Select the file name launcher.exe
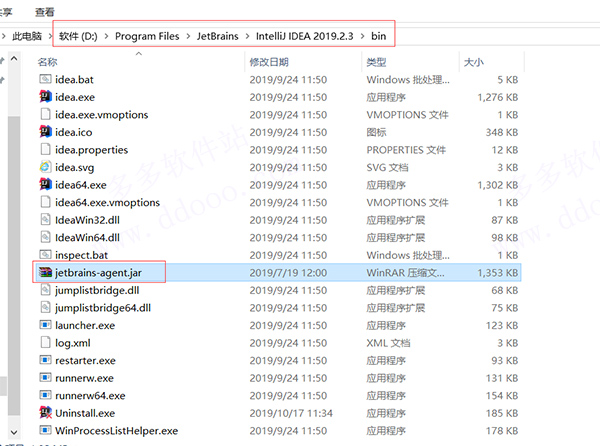This screenshot has height=446, width=600. pos(85,325)
